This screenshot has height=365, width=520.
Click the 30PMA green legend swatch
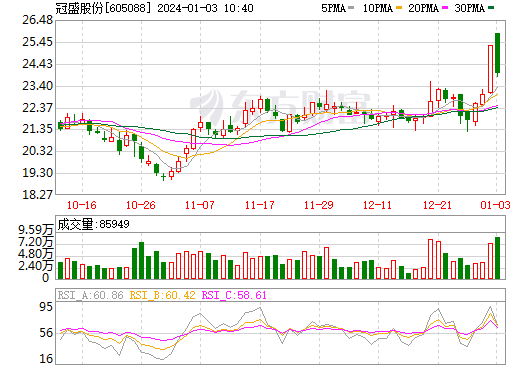tap(491, 8)
